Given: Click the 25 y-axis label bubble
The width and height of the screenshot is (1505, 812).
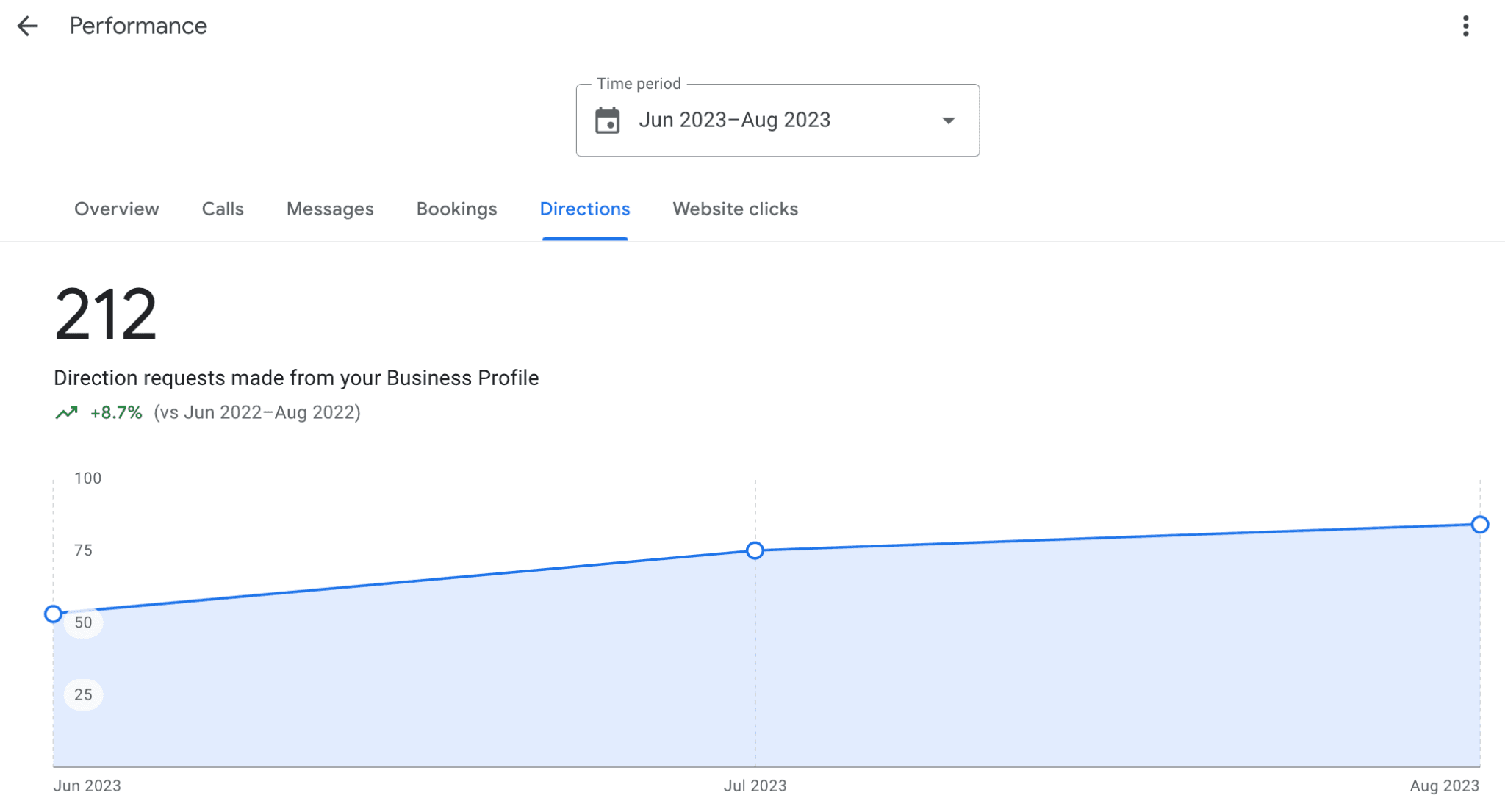Looking at the screenshot, I should coord(83,694).
